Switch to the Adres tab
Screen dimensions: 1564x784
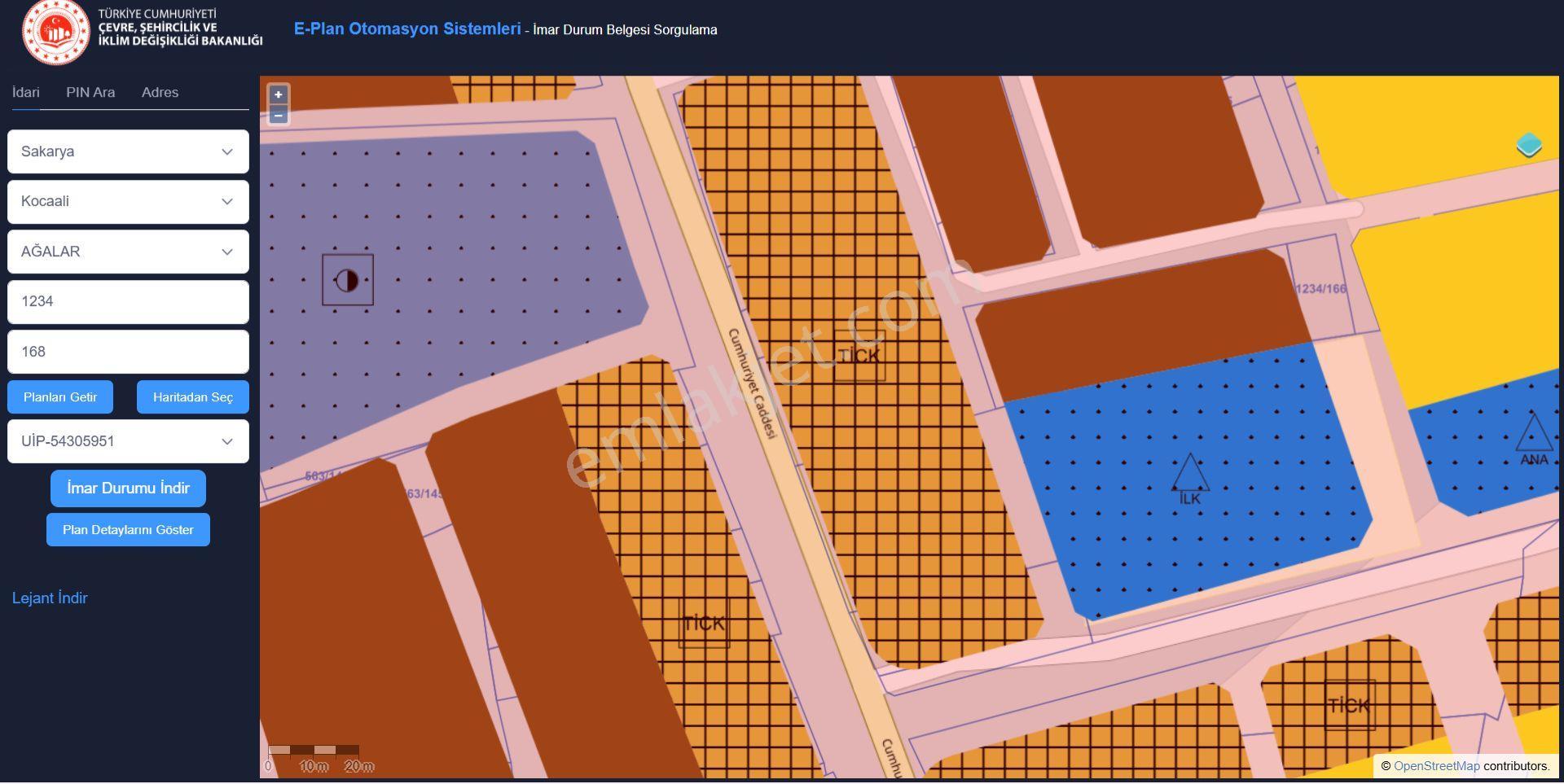click(160, 93)
